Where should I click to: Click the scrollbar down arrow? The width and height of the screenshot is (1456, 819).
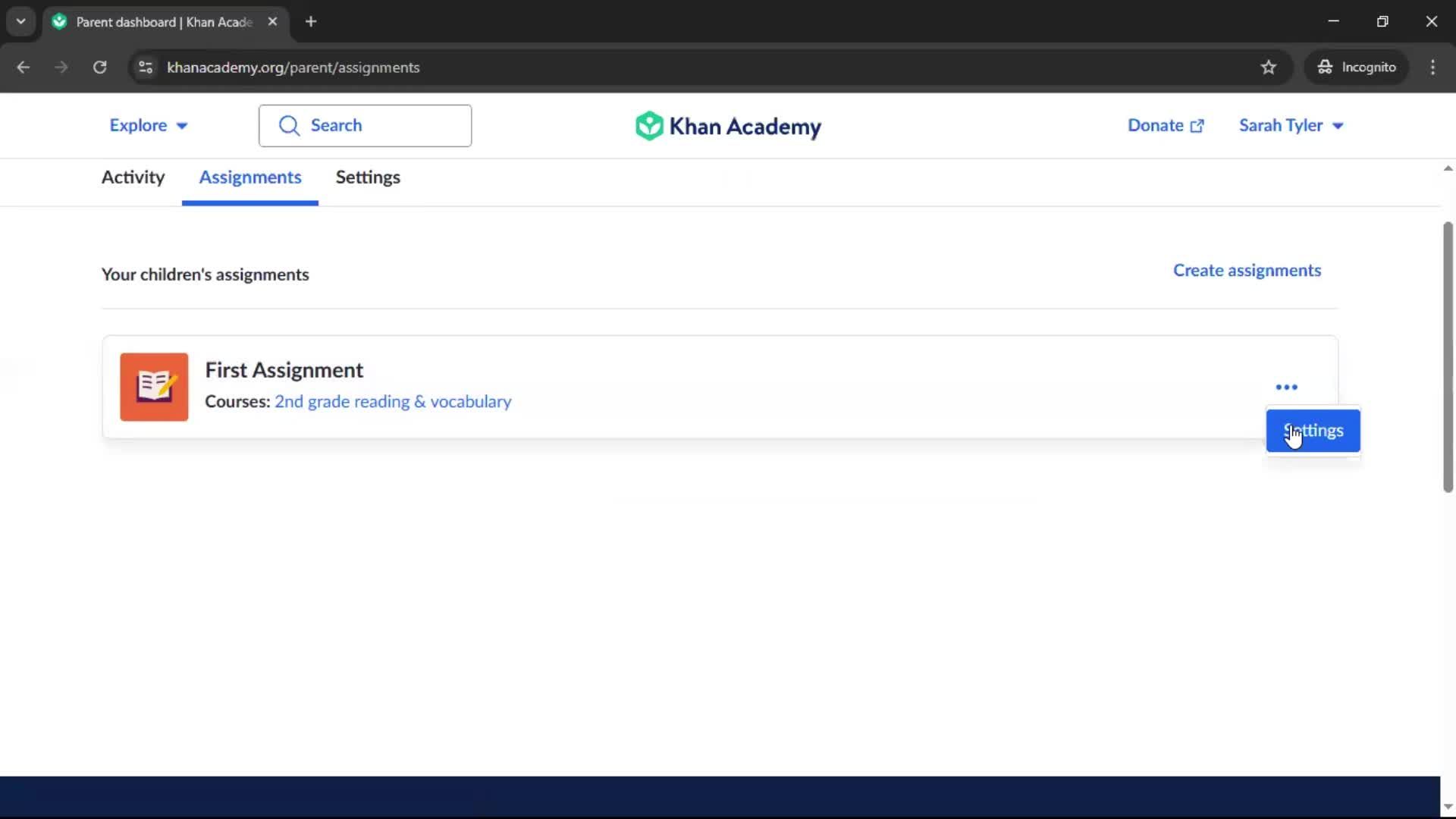pos(1448,807)
